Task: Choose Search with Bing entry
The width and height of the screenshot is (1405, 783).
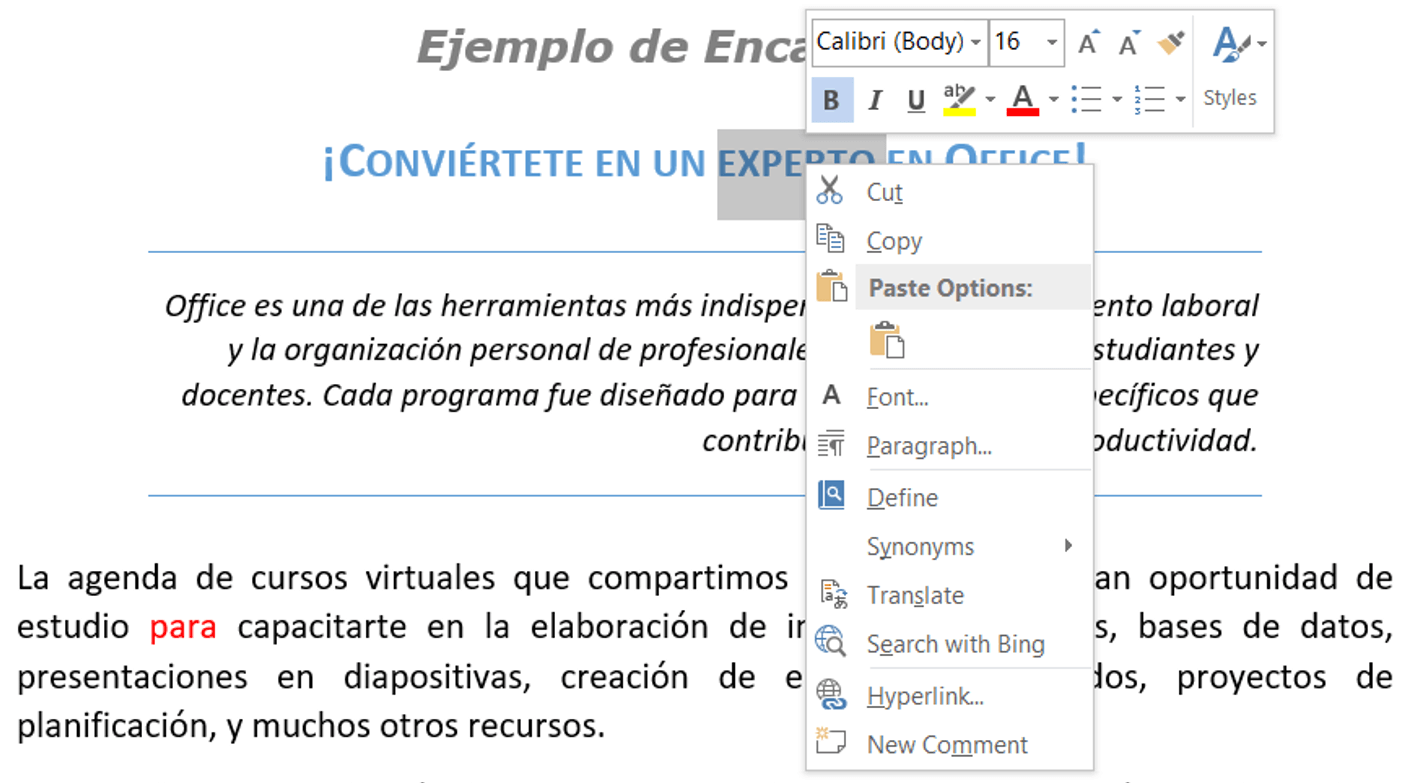Action: [949, 644]
